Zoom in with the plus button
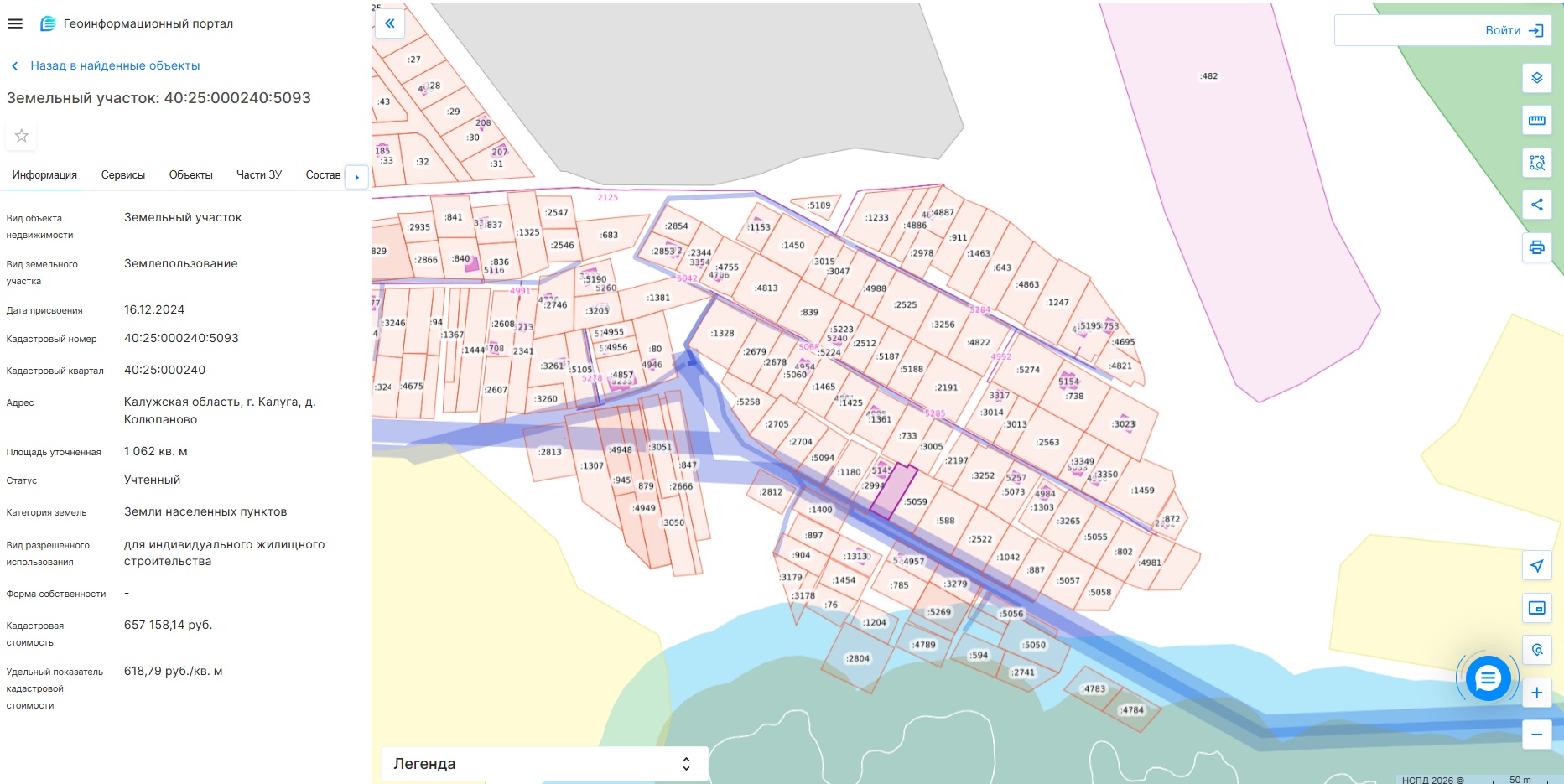1564x784 pixels. click(x=1536, y=693)
